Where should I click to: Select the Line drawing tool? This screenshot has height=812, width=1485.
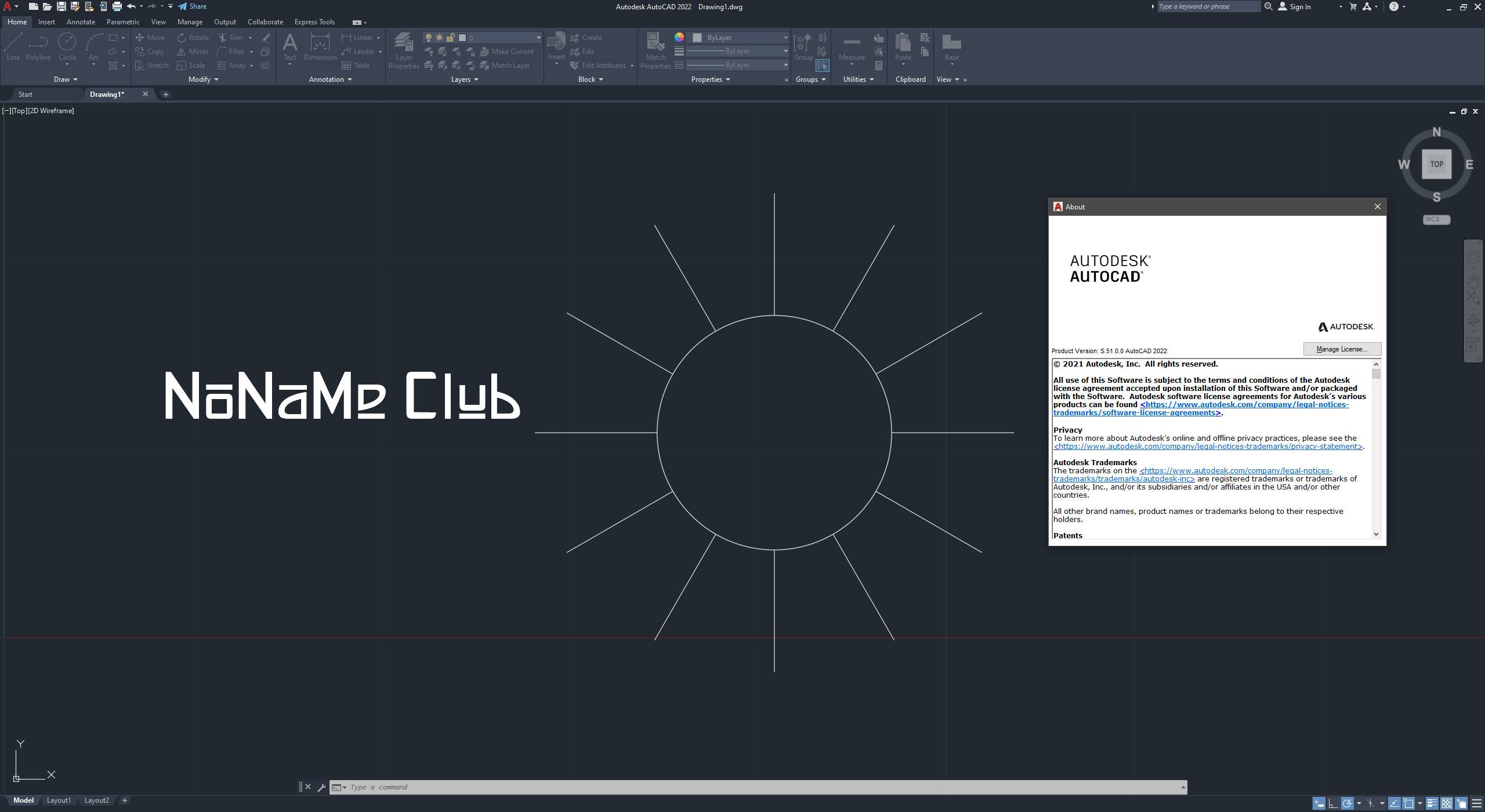click(x=13, y=46)
